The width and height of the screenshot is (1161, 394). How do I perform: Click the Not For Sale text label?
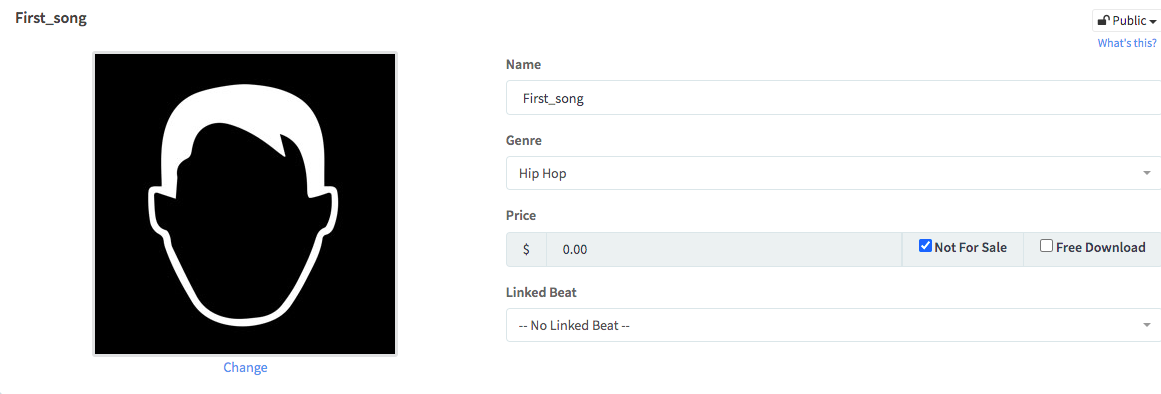(970, 247)
